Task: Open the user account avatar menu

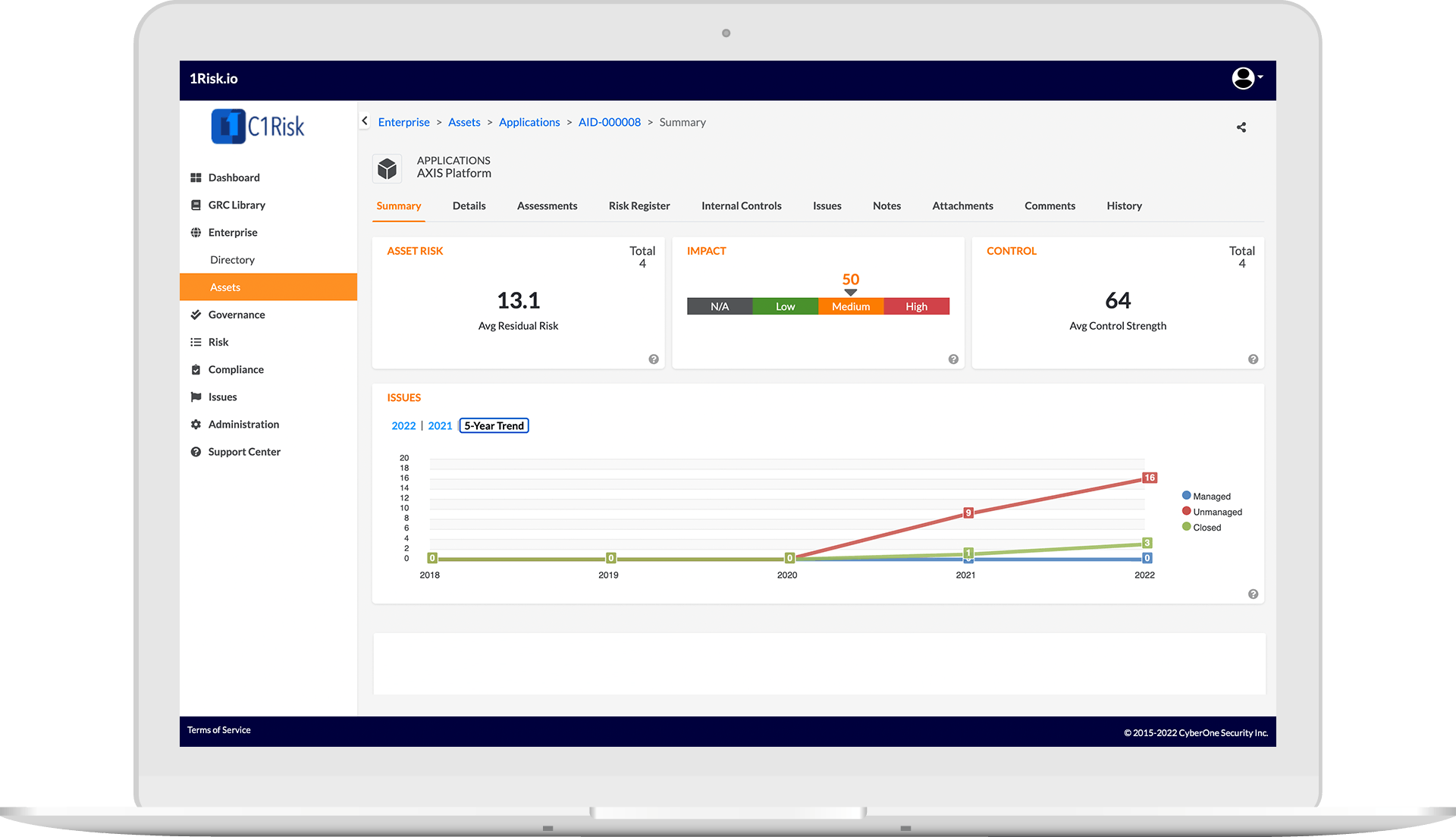Action: click(x=1245, y=78)
